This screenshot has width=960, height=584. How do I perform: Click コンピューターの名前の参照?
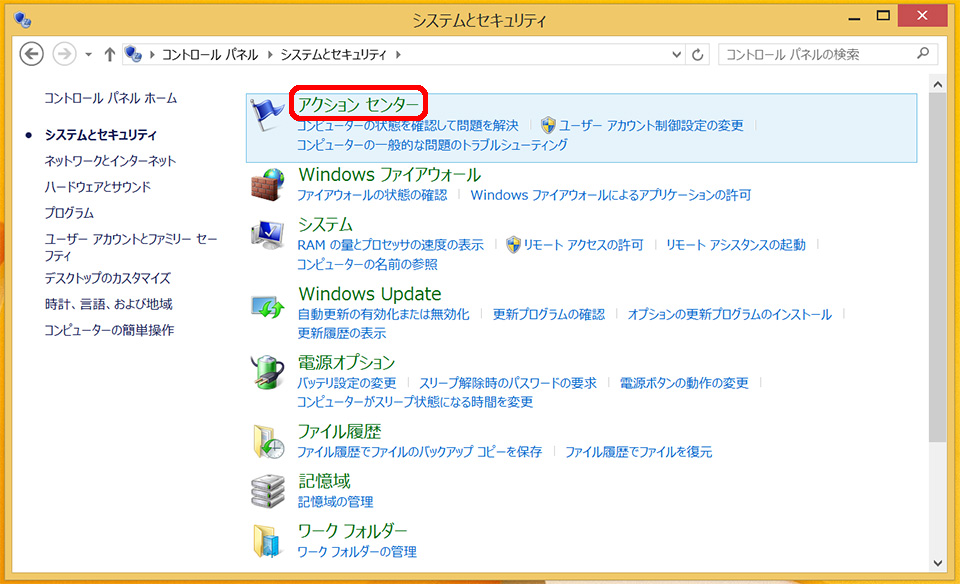367,264
